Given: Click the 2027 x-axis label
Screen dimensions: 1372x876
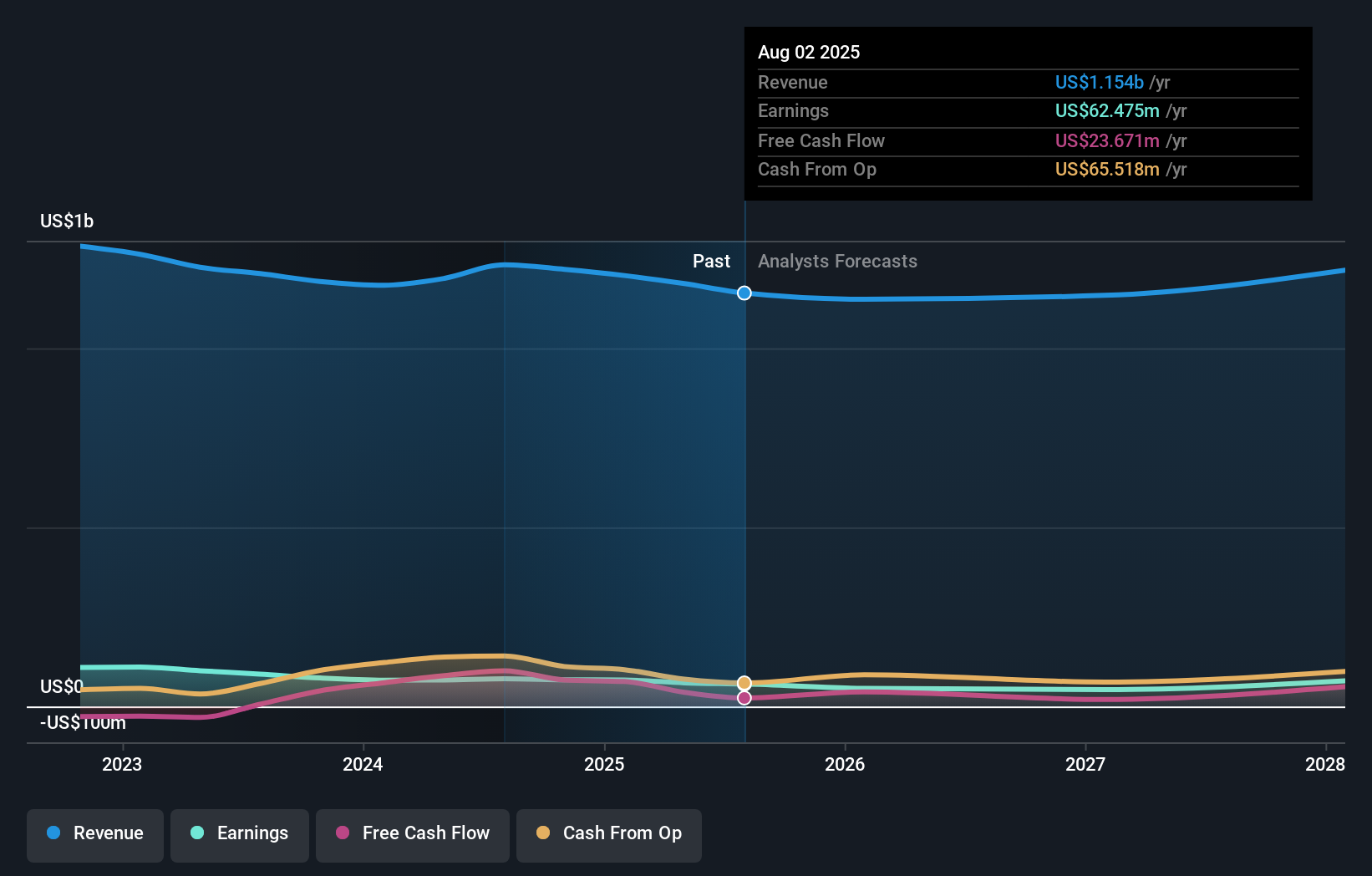Looking at the screenshot, I should (x=1085, y=764).
